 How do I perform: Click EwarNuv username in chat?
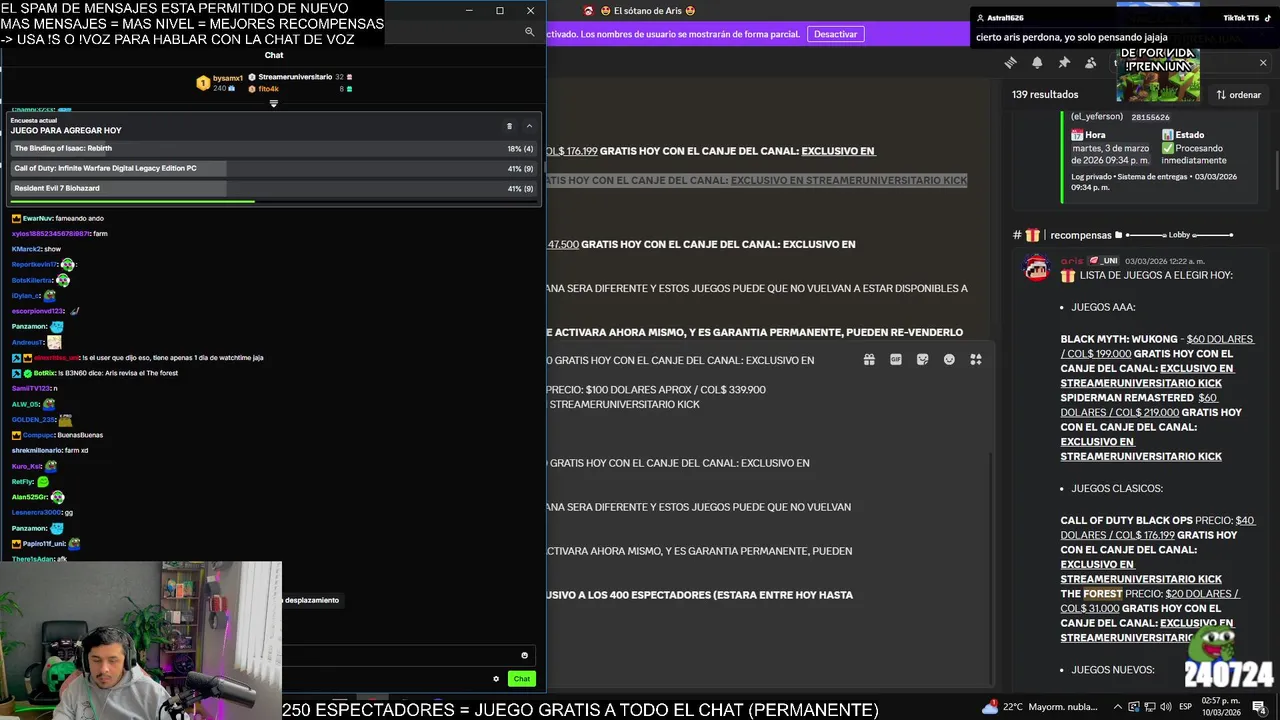point(37,218)
